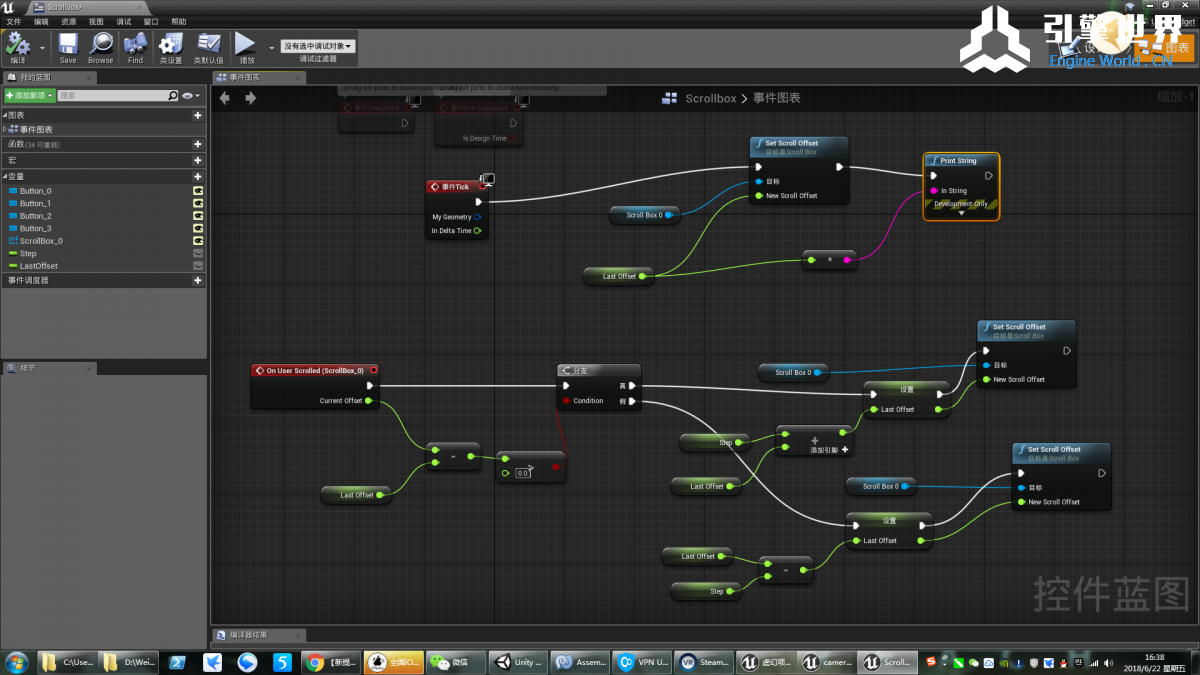Click the Windows Start button
The height and width of the screenshot is (675, 1200).
click(17, 662)
